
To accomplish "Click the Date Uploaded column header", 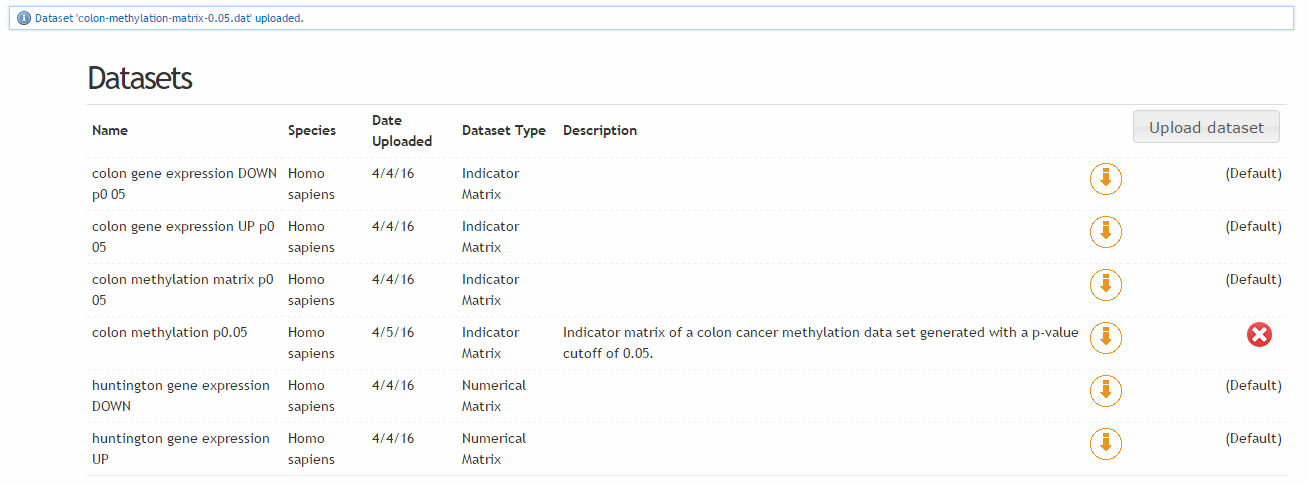I will (402, 130).
